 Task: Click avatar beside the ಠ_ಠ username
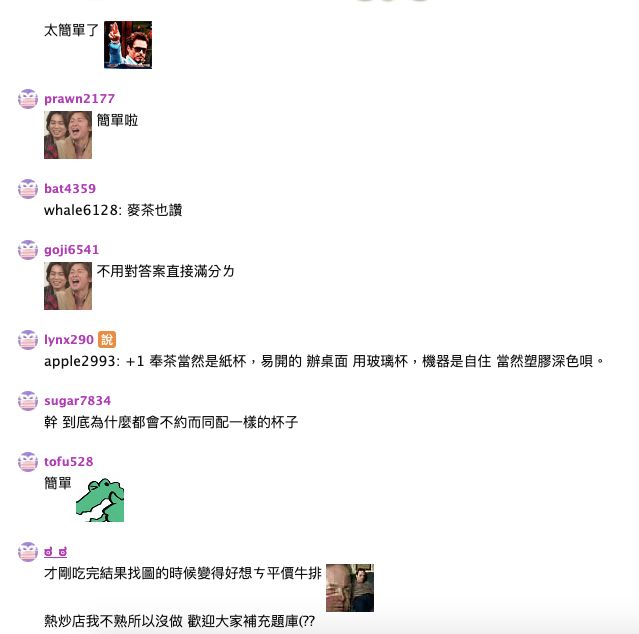pyautogui.click(x=28, y=552)
